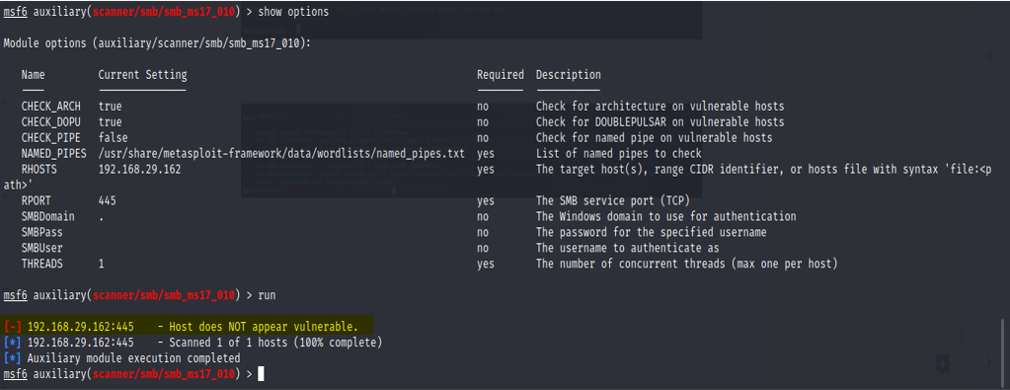Click the CHECK_ARCH option name
Screen dimensions: 1010x390
coord(50,106)
